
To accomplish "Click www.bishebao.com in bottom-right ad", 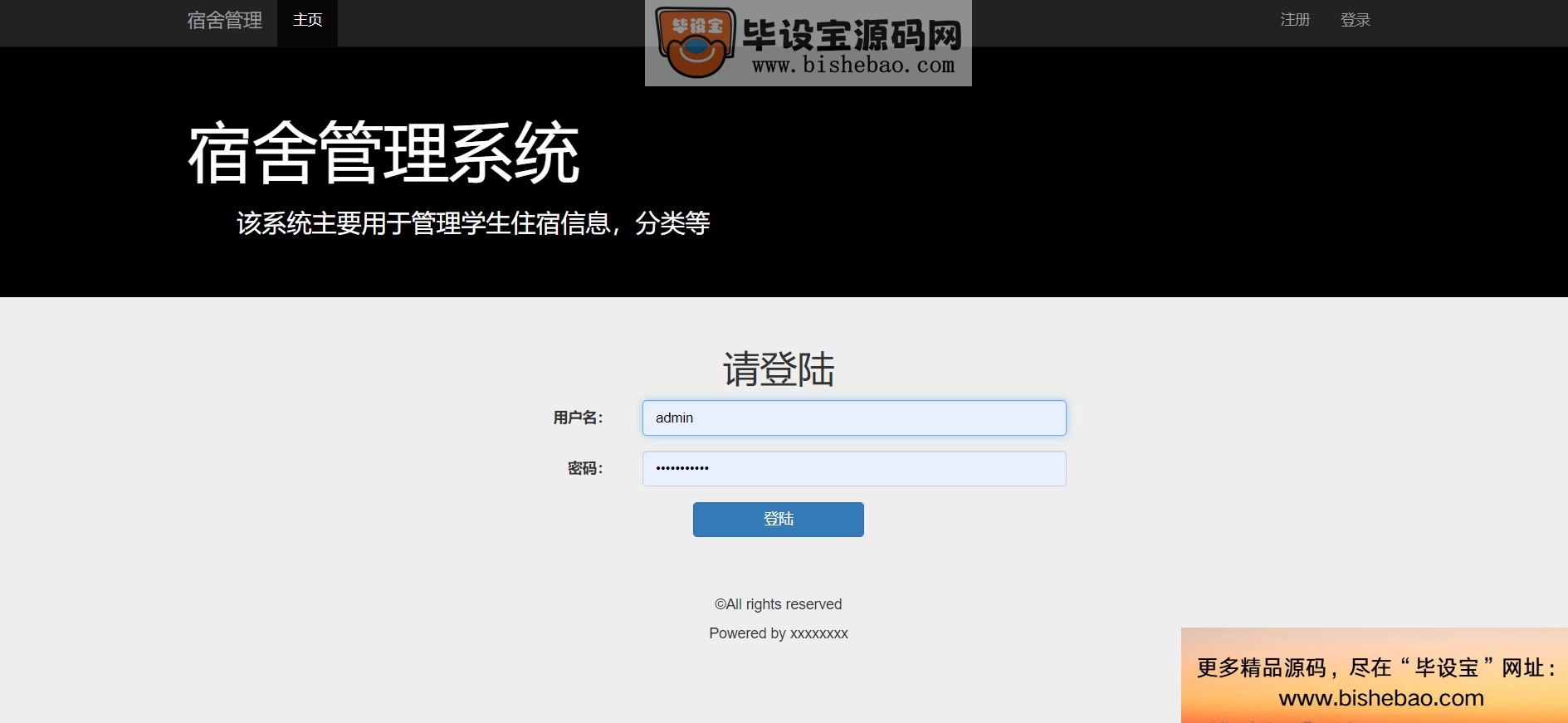I will click(x=1381, y=698).
